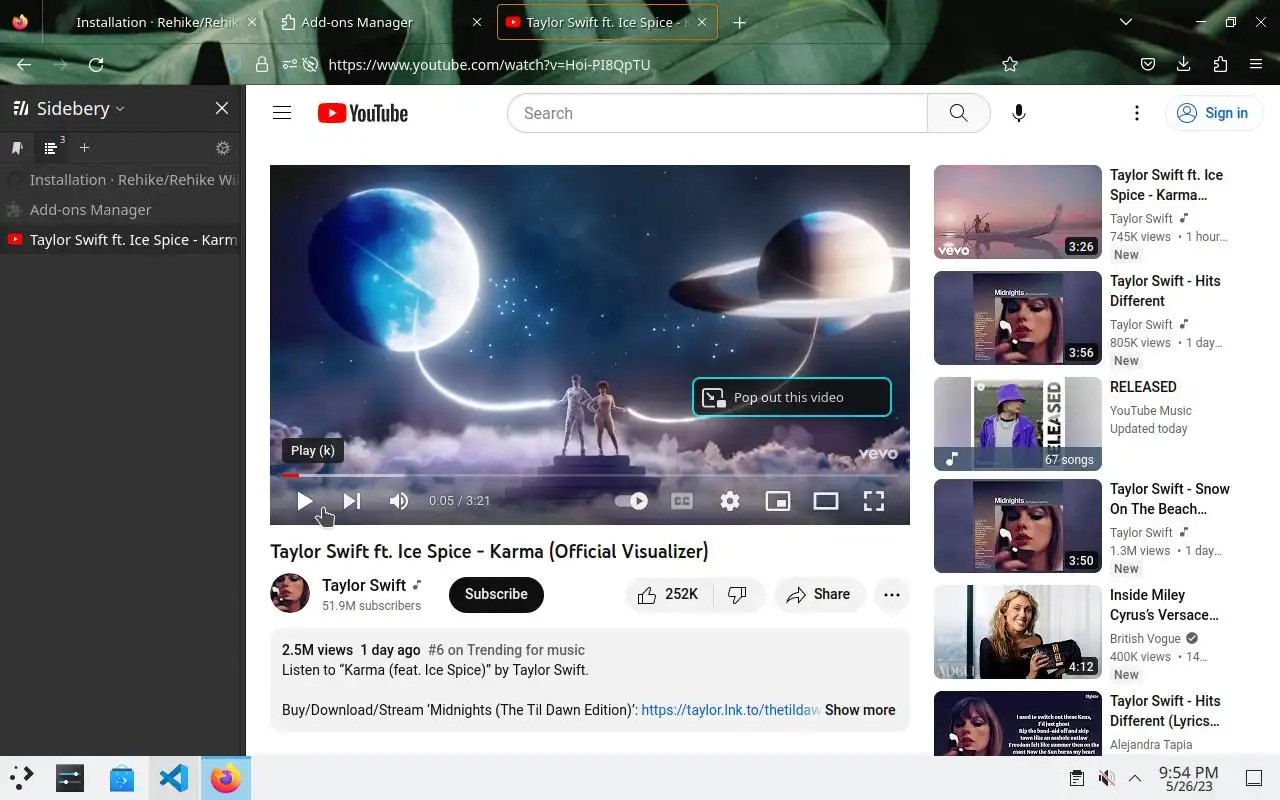The height and width of the screenshot is (800, 1280).
Task: Open Sidebery settings gear
Action: (x=223, y=148)
